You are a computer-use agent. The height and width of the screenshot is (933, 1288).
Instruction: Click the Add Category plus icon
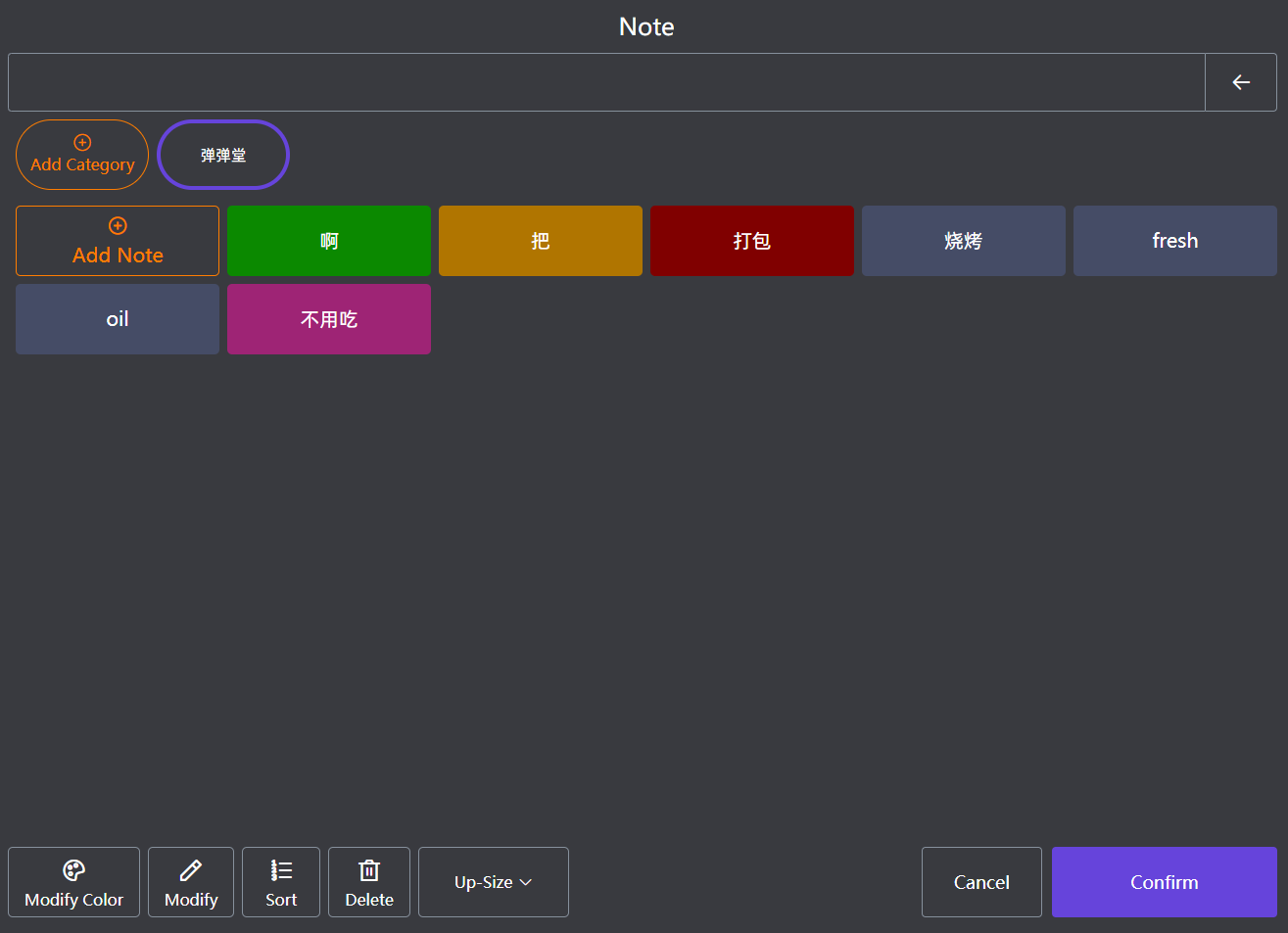pos(82,143)
